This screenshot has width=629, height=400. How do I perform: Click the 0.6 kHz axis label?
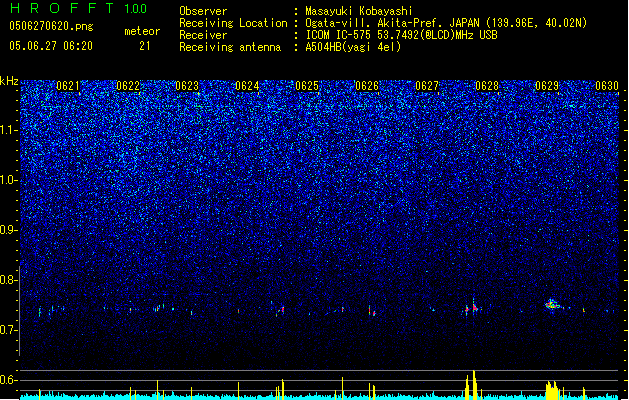9,380
